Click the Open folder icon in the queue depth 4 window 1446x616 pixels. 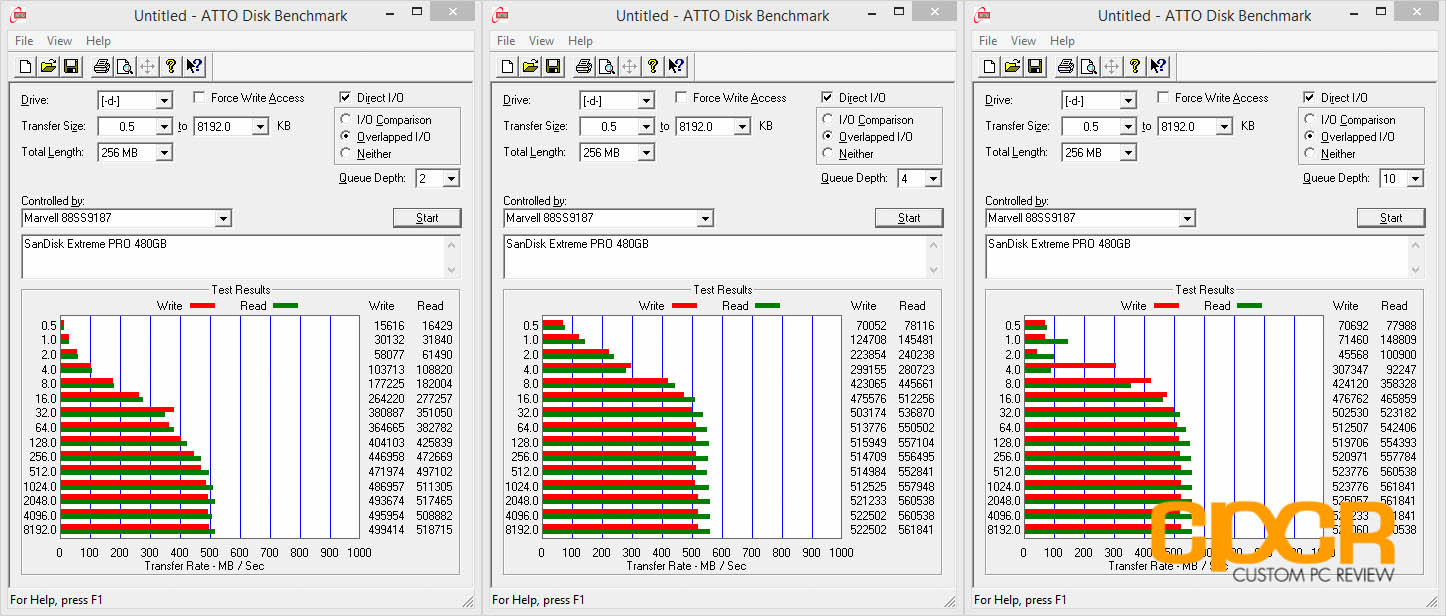click(x=530, y=67)
